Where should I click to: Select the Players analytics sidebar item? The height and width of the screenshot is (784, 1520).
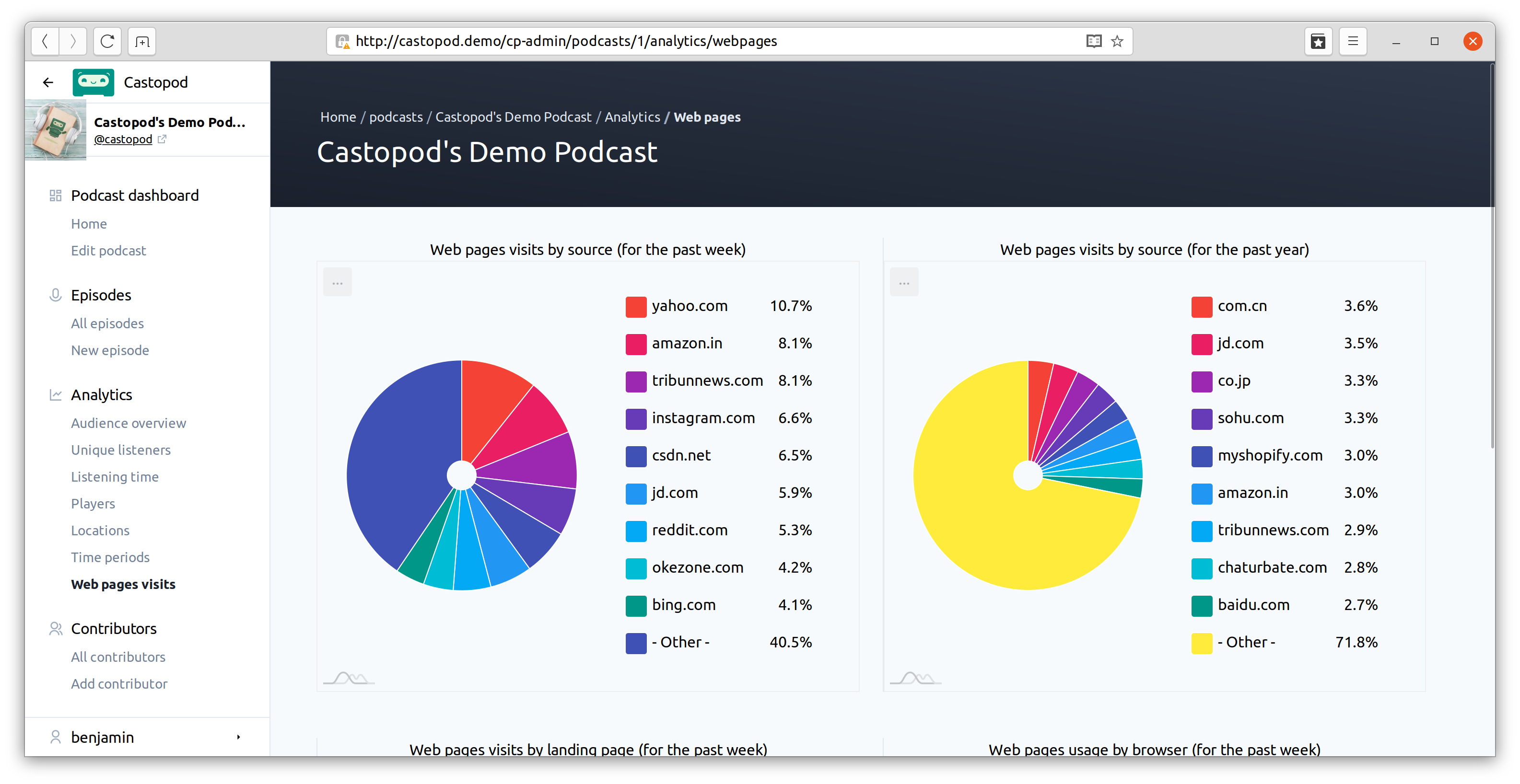coord(92,503)
